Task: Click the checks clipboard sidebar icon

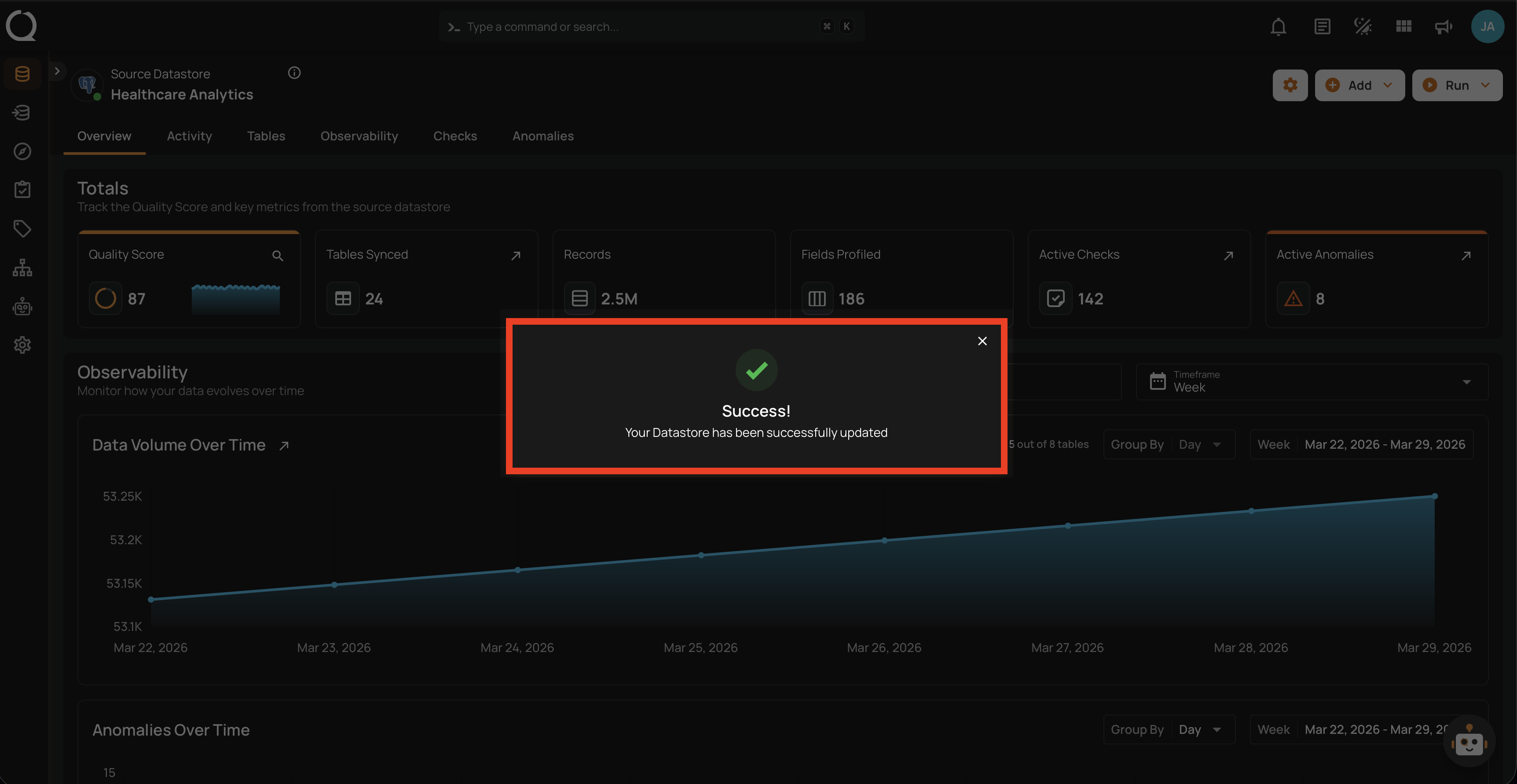Action: coord(22,190)
